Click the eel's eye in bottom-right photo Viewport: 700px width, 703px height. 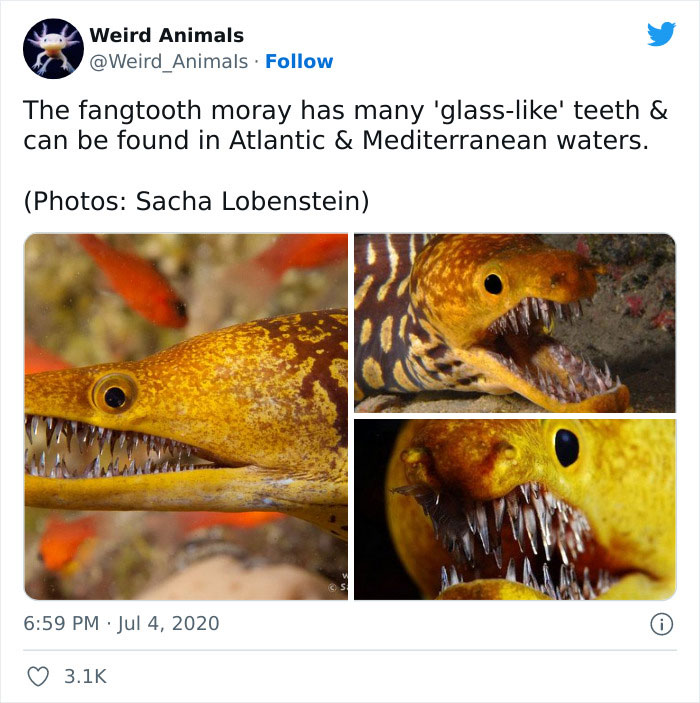pyautogui.click(x=566, y=447)
